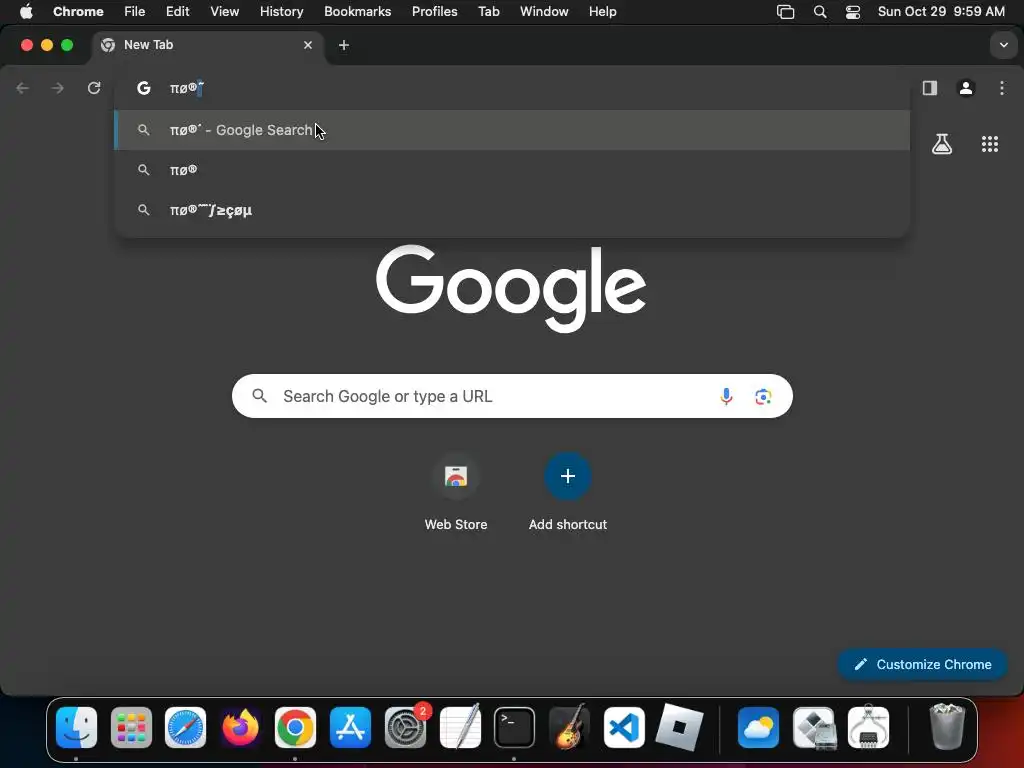Click the Chrome icon in the Dock
The width and height of the screenshot is (1024, 768).
295,728
